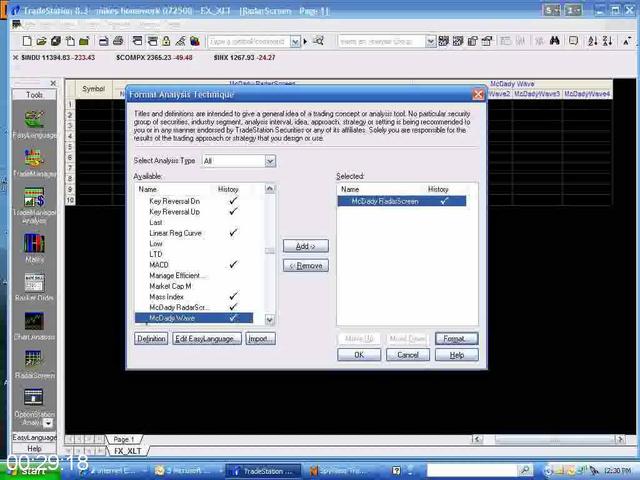Select the Page 1 worksheet tab

pos(124,439)
